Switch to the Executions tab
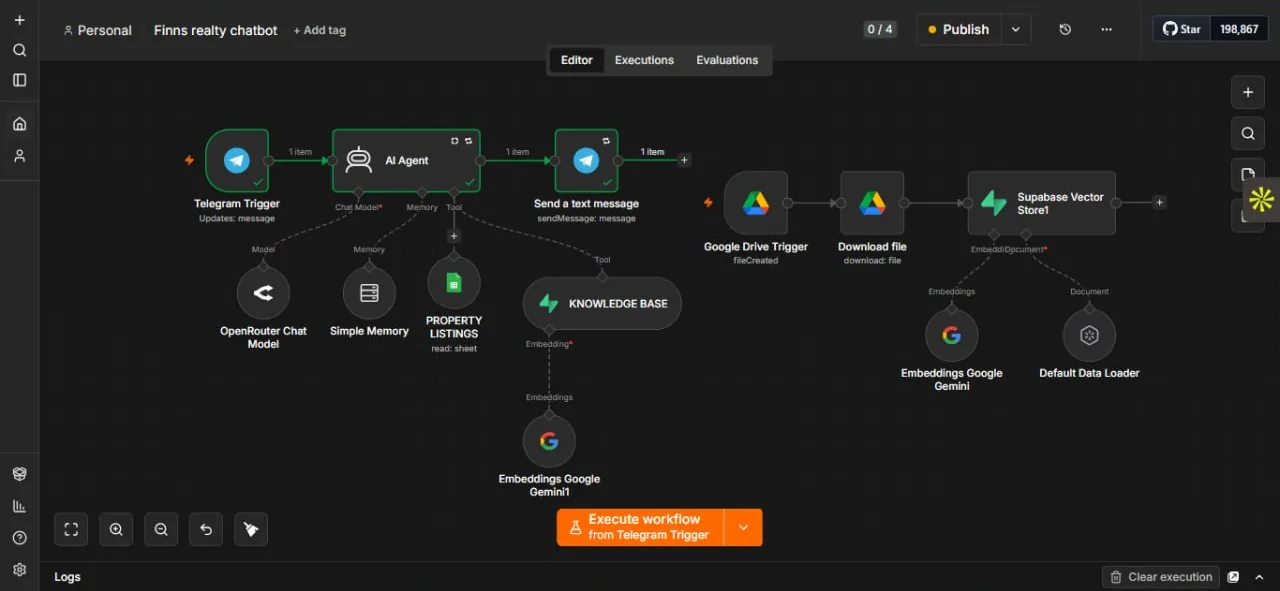The width and height of the screenshot is (1280, 591). (644, 60)
